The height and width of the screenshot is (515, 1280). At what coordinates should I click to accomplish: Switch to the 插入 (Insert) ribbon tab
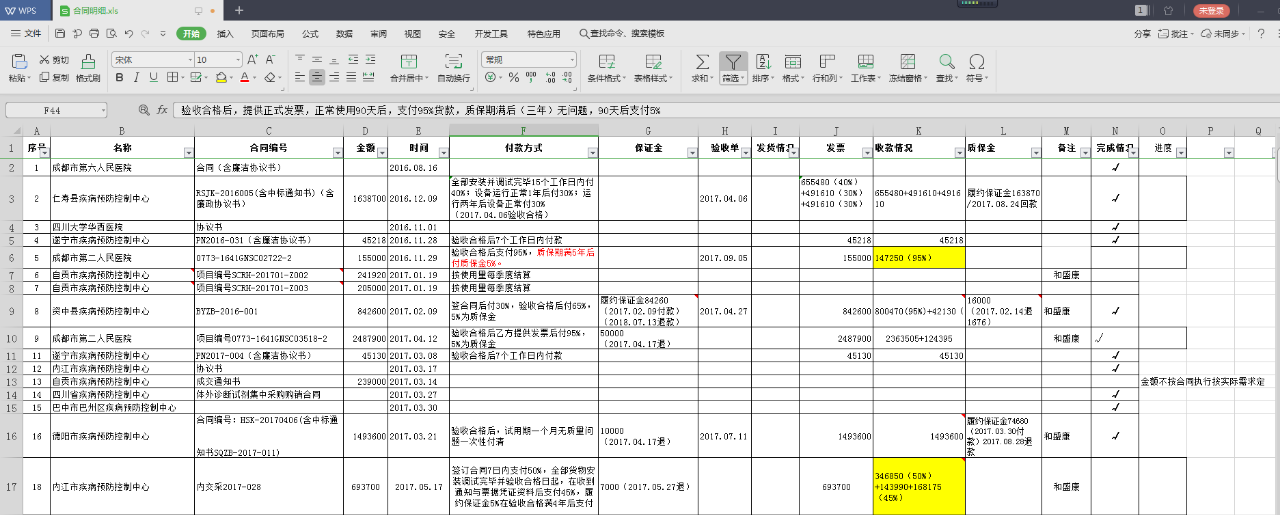pyautogui.click(x=225, y=34)
